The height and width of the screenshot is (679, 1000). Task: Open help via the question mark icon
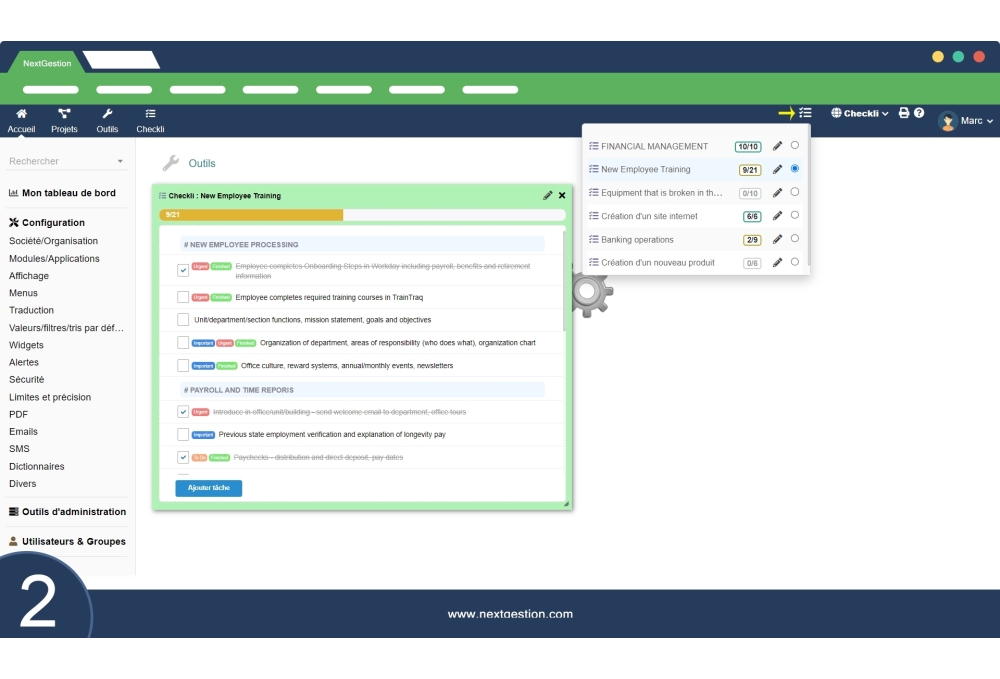[x=918, y=113]
